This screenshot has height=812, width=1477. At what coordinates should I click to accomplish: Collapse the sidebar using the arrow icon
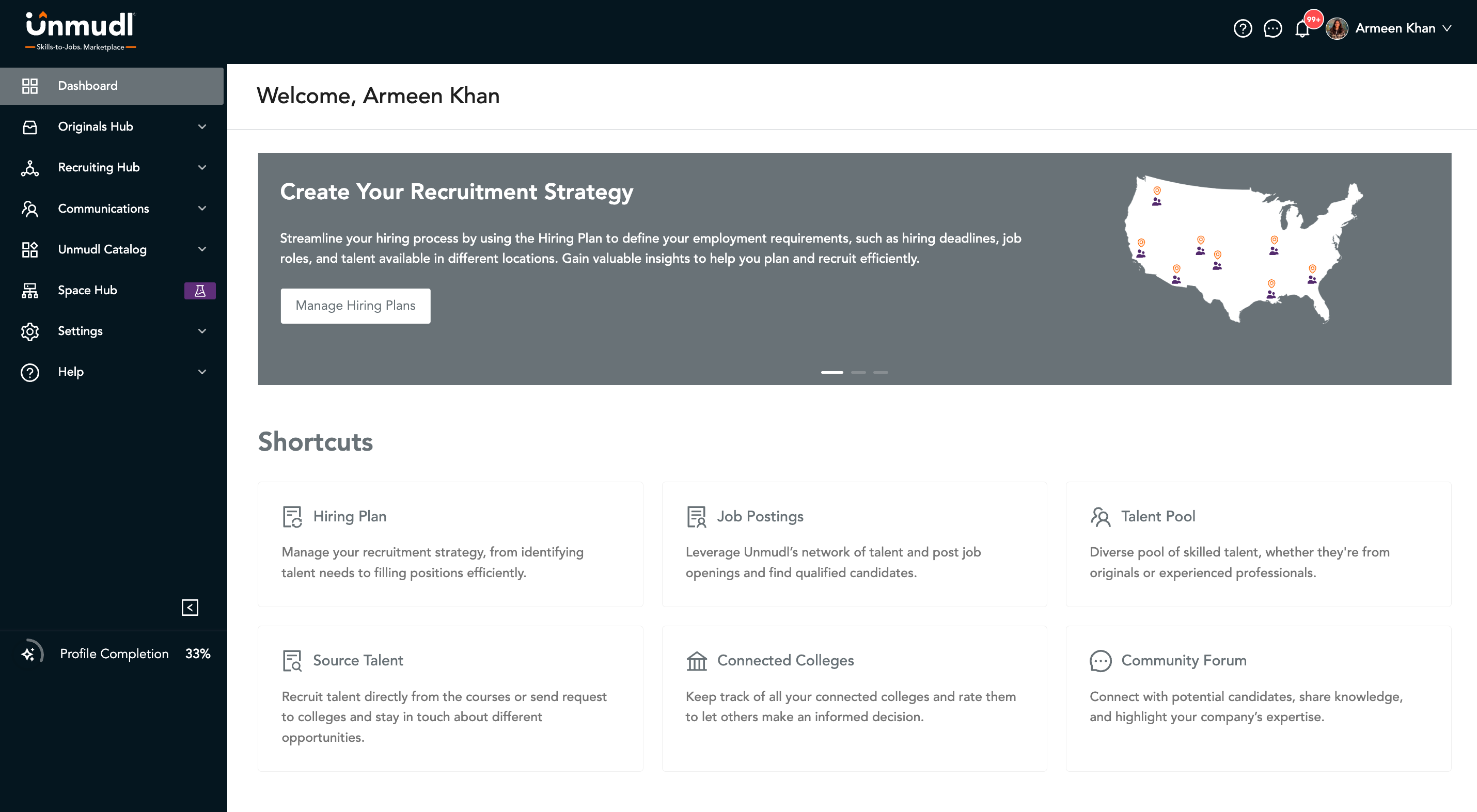(x=190, y=608)
